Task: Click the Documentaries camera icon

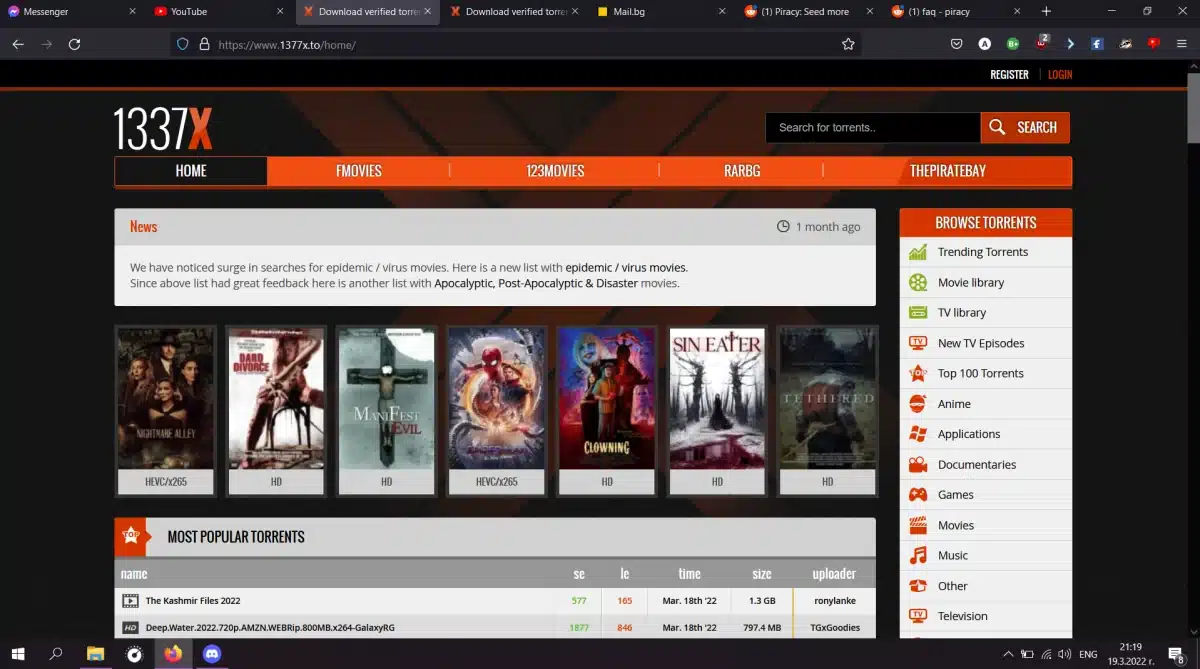Action: pyautogui.click(x=917, y=464)
